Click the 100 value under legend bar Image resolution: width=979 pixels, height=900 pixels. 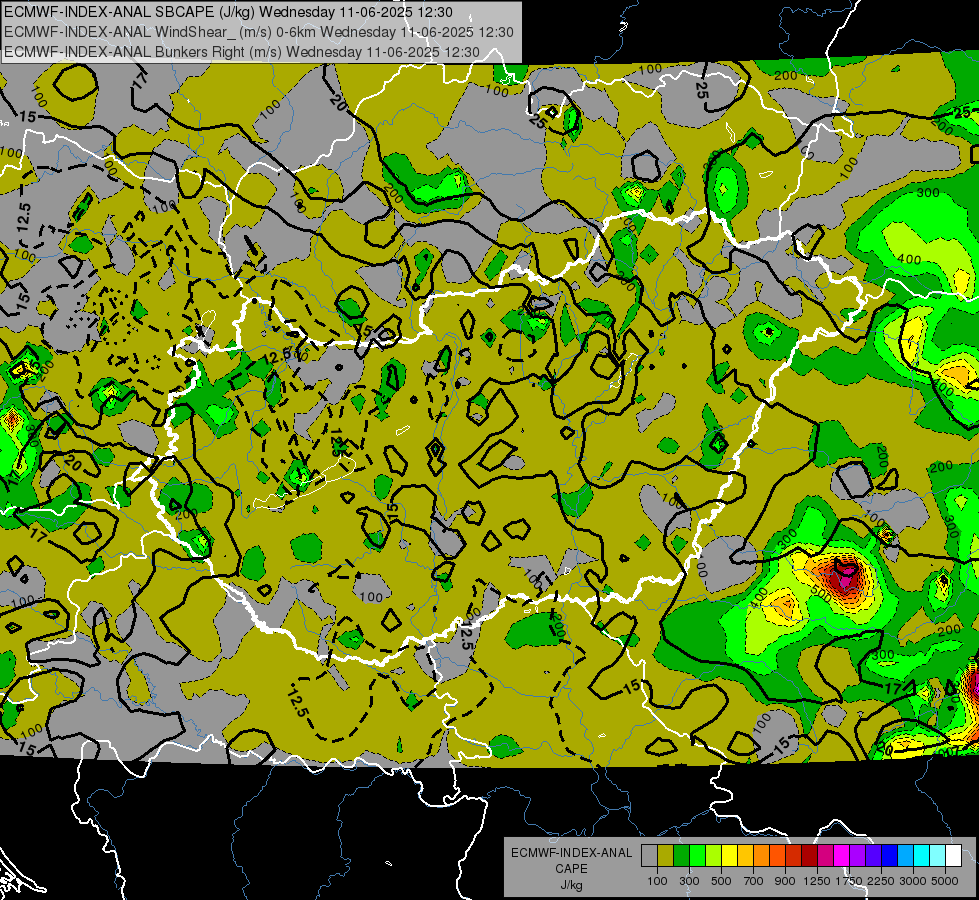pos(657,881)
